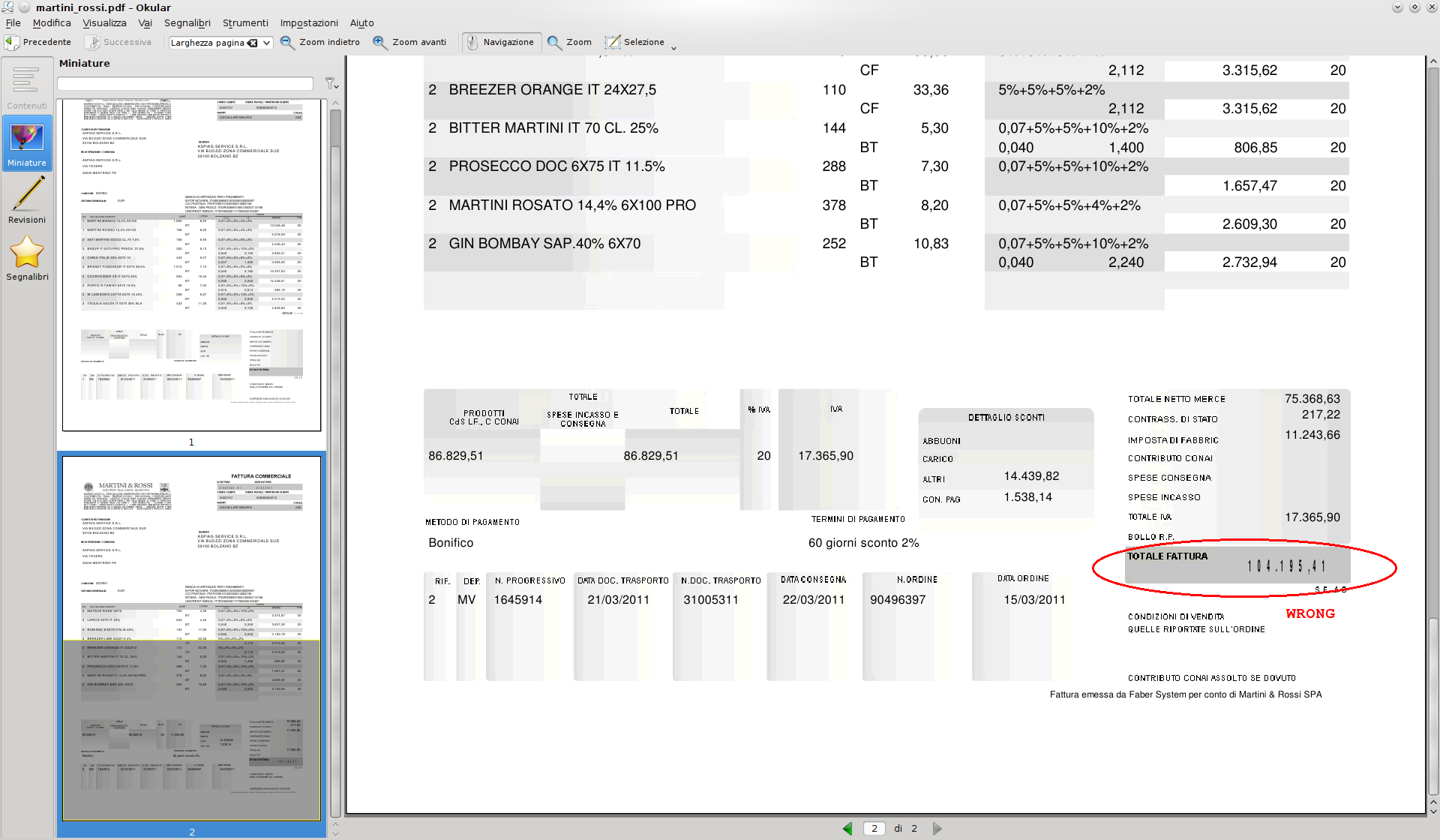This screenshot has width=1440, height=840.
Task: Click the Zoom indietro magnifier icon
Action: coord(287,43)
